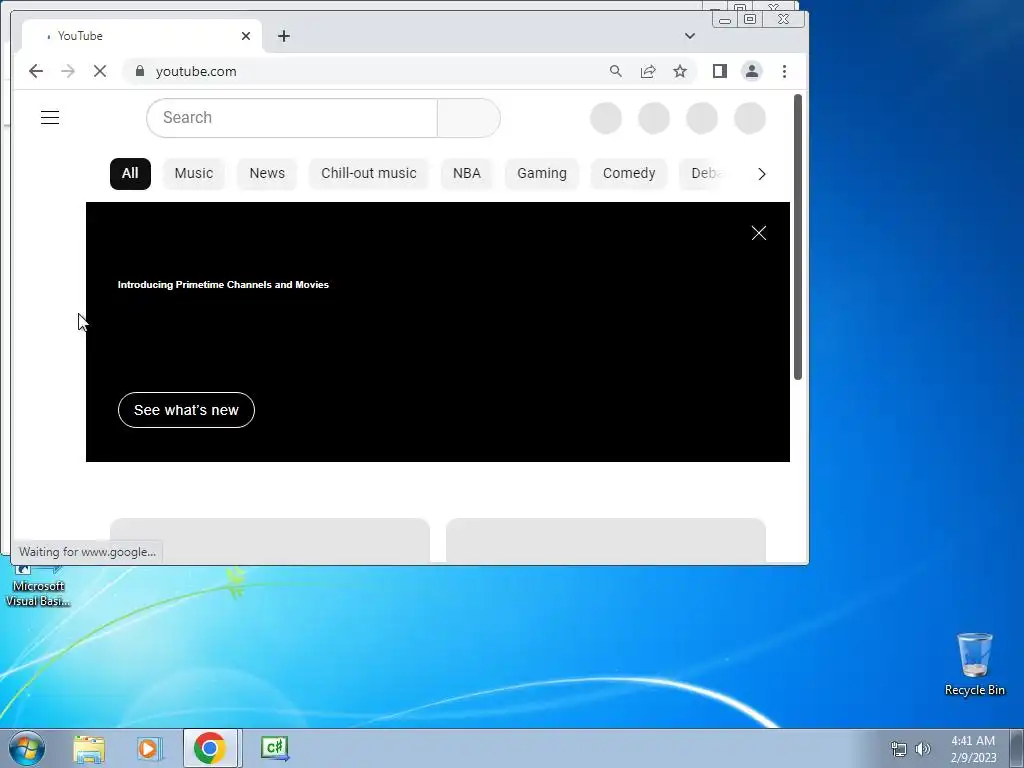Open Windows Explorer from the taskbar
Viewport: 1024px width, 768px height.
(x=89, y=748)
